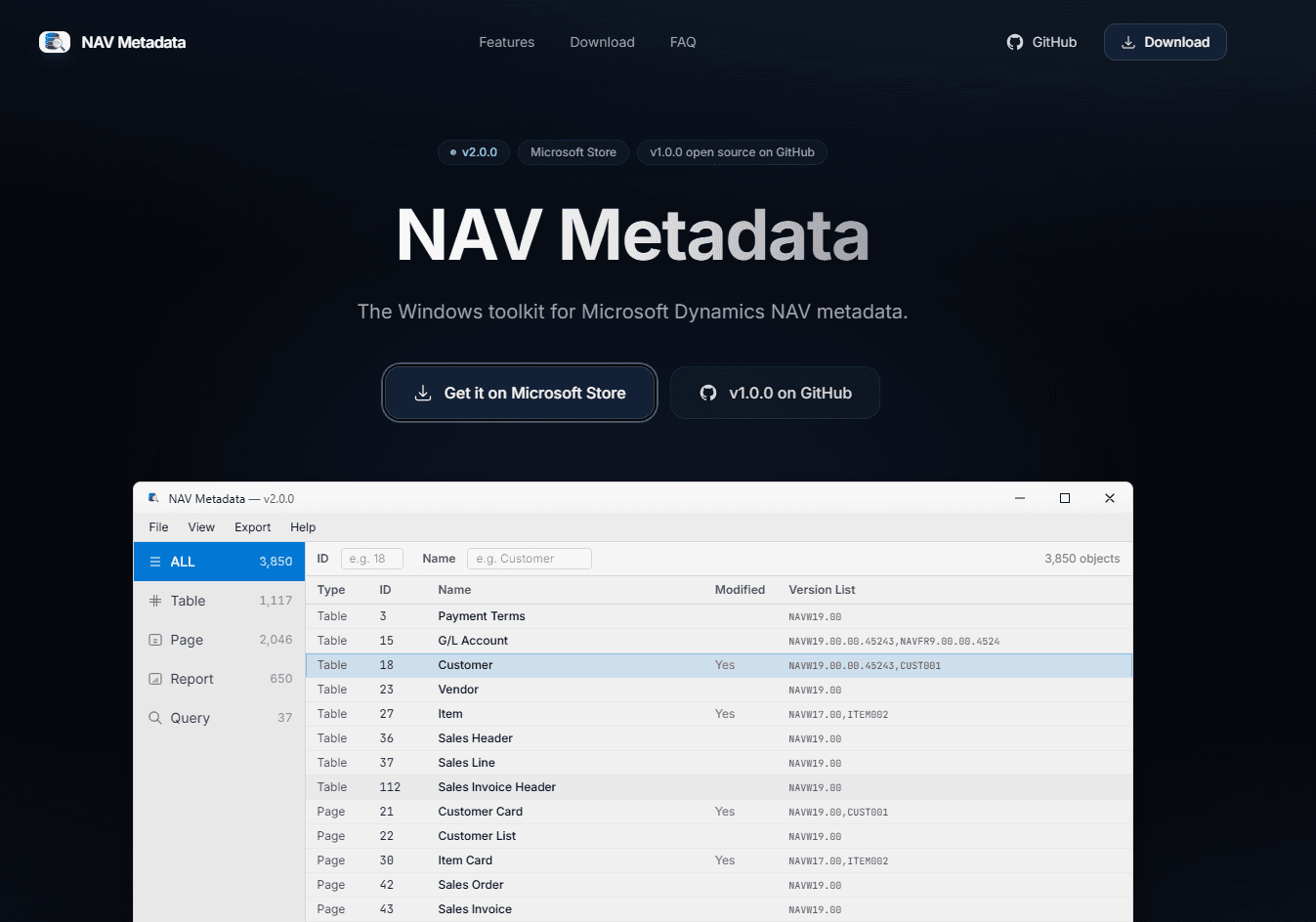This screenshot has width=1316, height=922.
Task: Sort by the Name column header
Action: 454,590
